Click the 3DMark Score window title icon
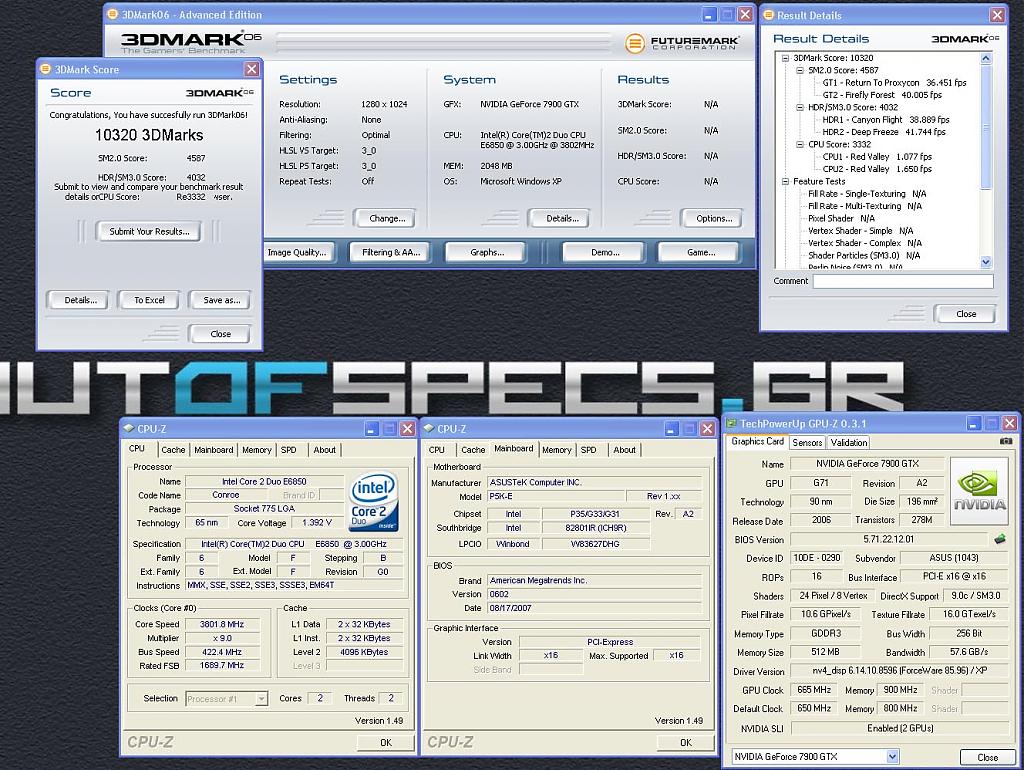The width and height of the screenshot is (1024, 770). tap(45, 69)
